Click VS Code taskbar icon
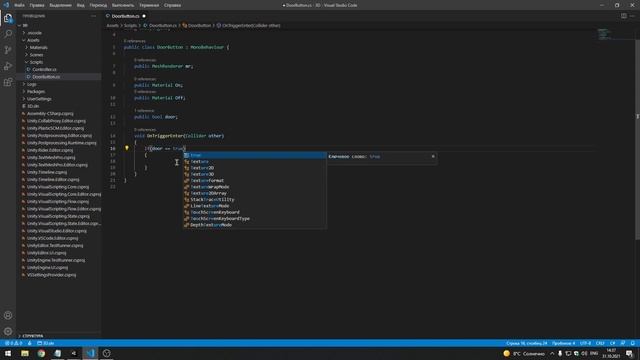640x360 pixels. tap(90, 353)
